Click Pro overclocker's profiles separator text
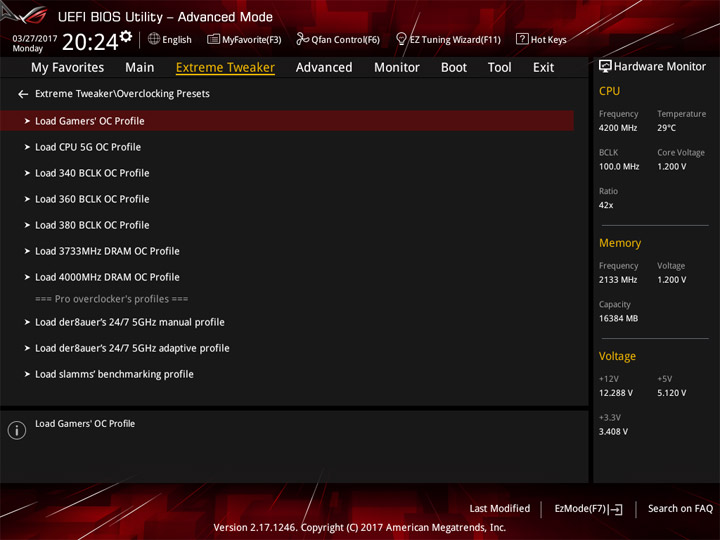The image size is (720, 540). [x=112, y=299]
